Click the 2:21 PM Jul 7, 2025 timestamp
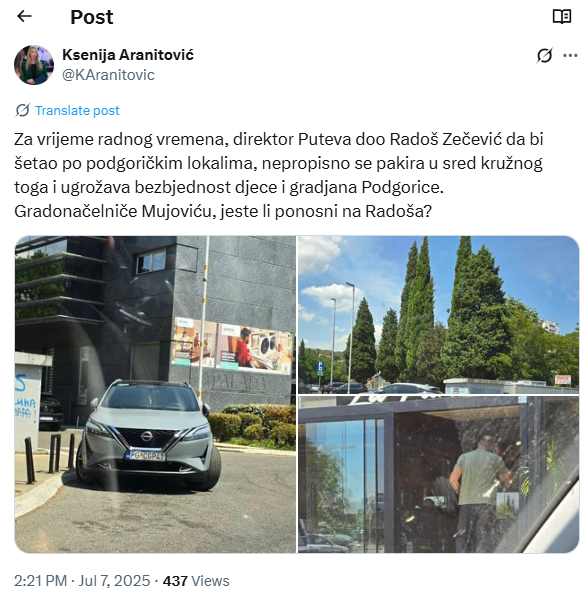Screen dimensions: 586x593 tap(82, 581)
